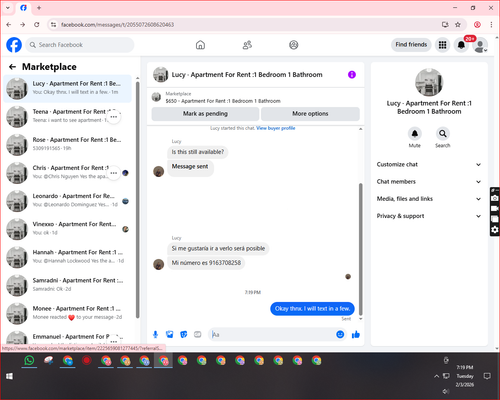Image resolution: width=500 pixels, height=400 pixels.
Task: Click the browser address bar URL
Action: 117,25
